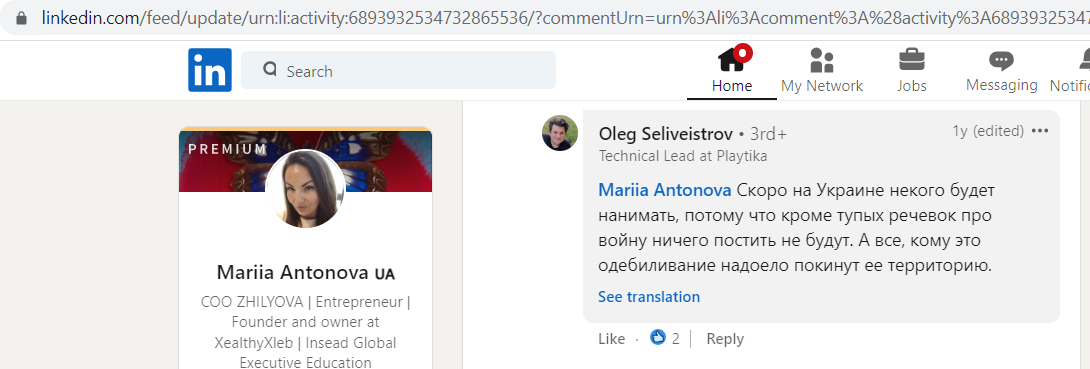The width and height of the screenshot is (1090, 369).
Task: Click the padlock site info icon
Action: 21,17
